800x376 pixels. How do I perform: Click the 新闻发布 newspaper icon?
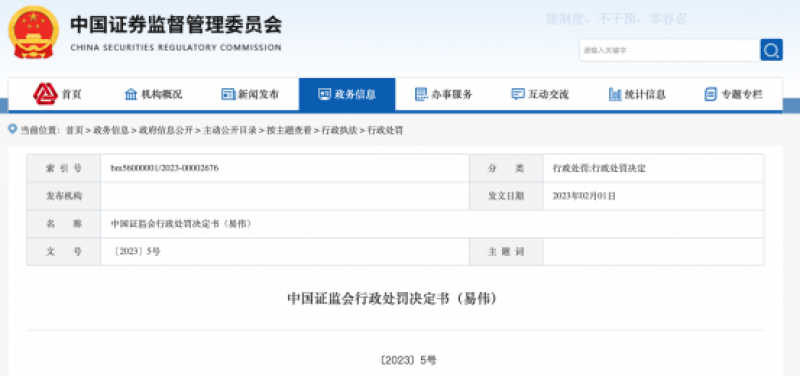coord(228,94)
